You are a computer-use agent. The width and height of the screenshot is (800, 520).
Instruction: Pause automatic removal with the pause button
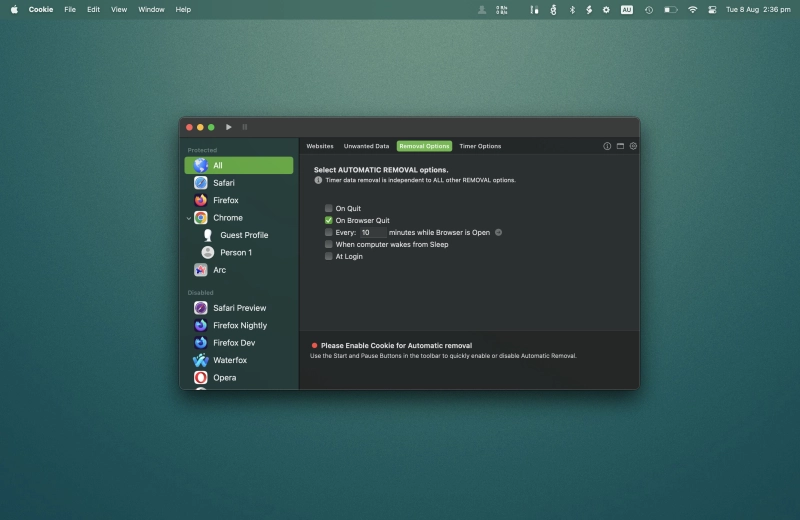(x=244, y=127)
